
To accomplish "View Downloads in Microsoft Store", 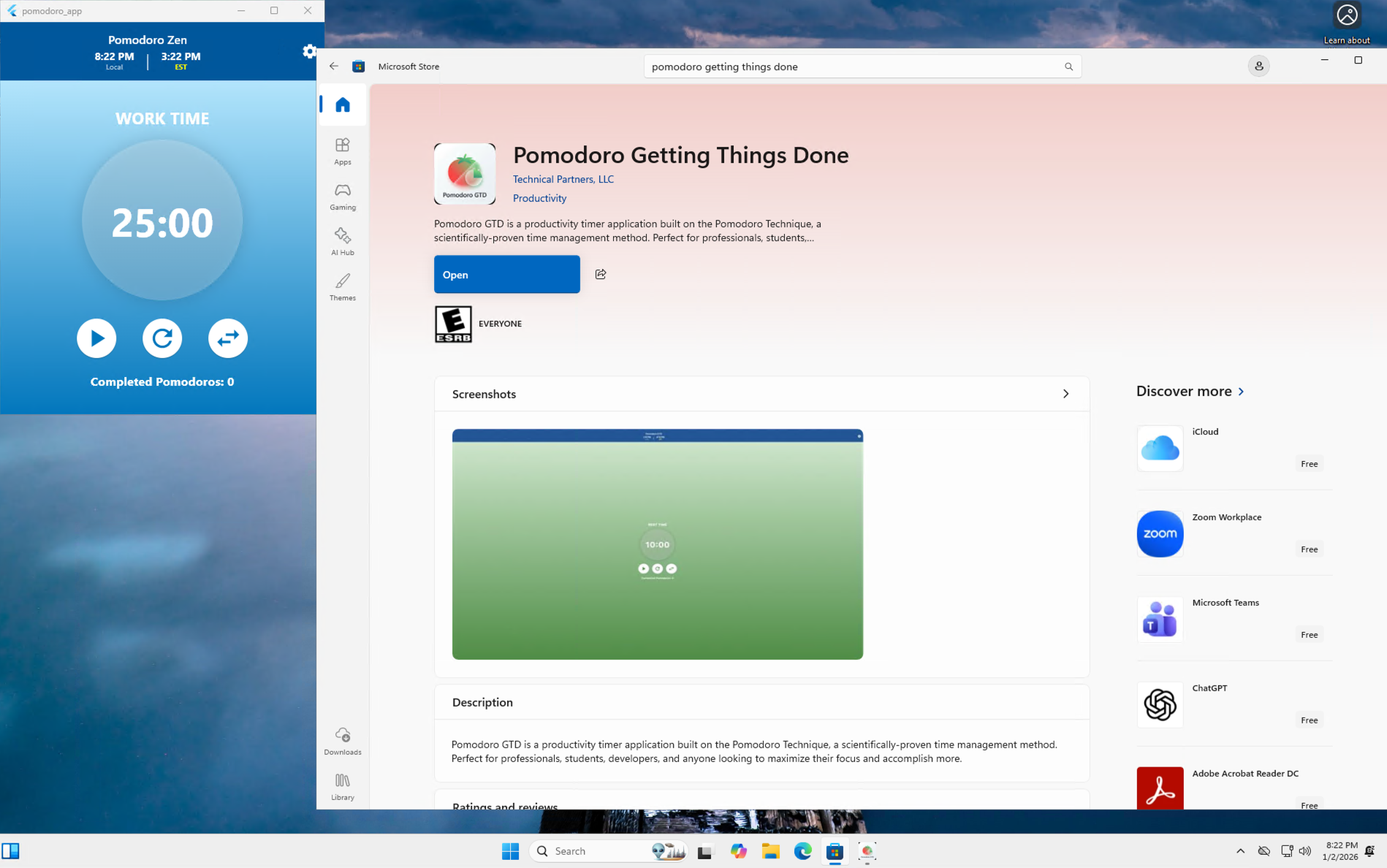I will click(x=343, y=741).
